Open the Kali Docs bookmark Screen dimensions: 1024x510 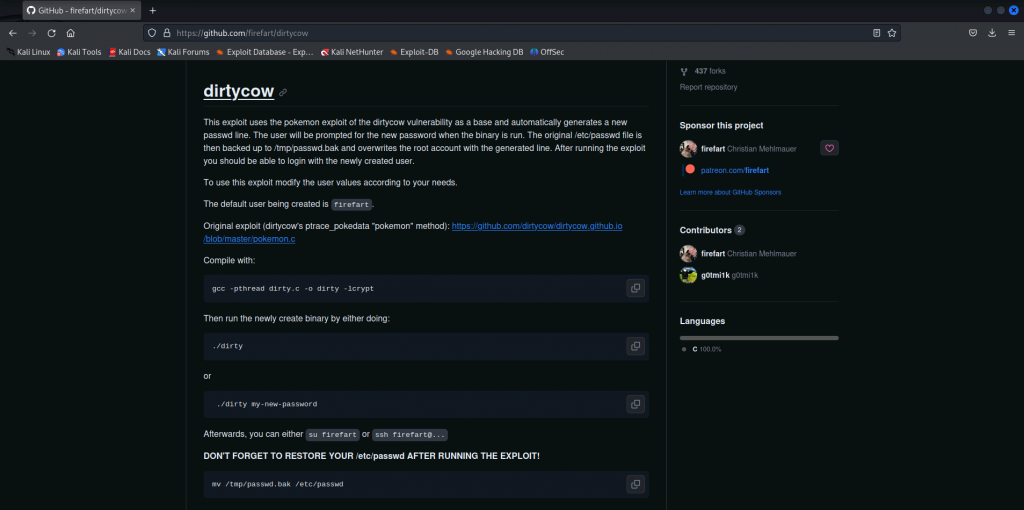click(130, 52)
